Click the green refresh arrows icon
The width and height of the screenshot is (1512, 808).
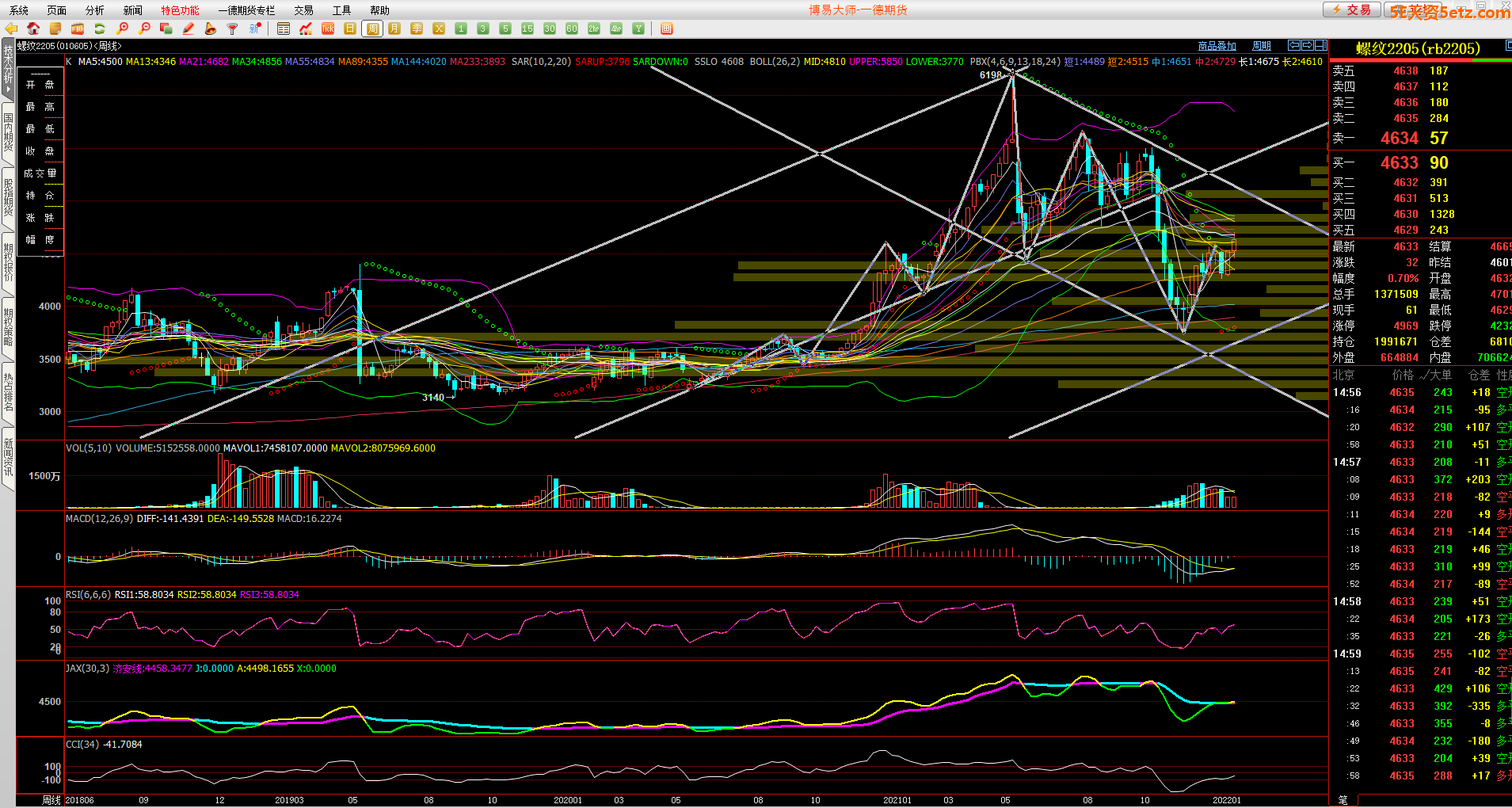(100, 29)
